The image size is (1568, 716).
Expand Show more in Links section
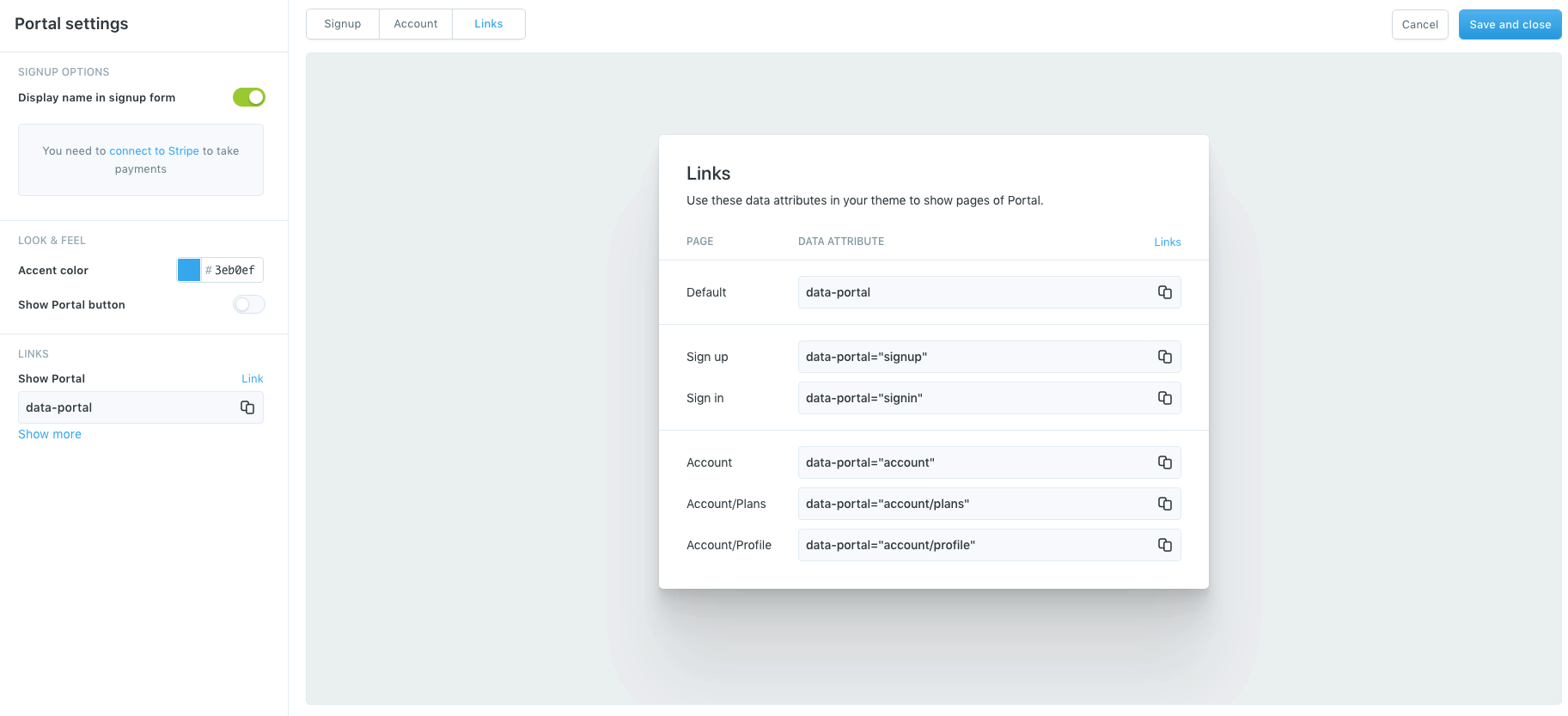tap(50, 434)
